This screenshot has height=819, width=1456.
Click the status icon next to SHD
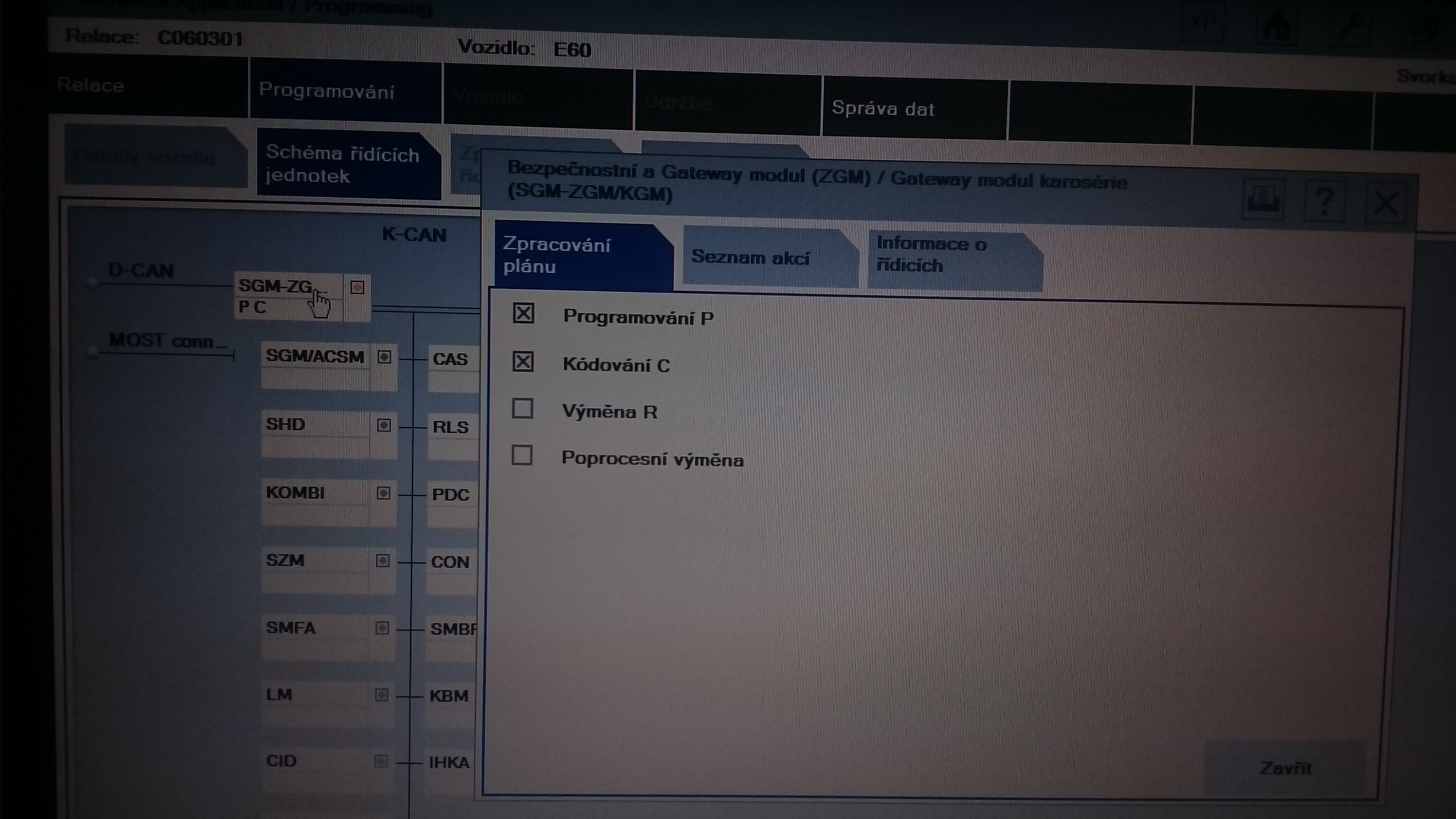[x=384, y=425]
